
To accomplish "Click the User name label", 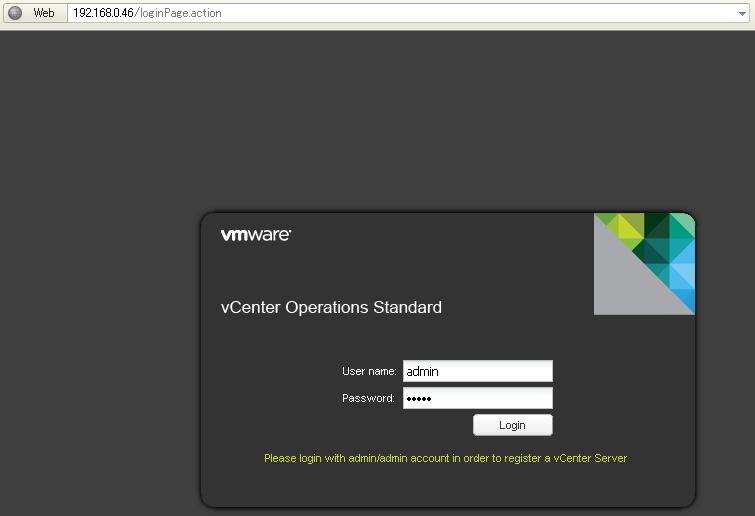I will click(x=369, y=371).
